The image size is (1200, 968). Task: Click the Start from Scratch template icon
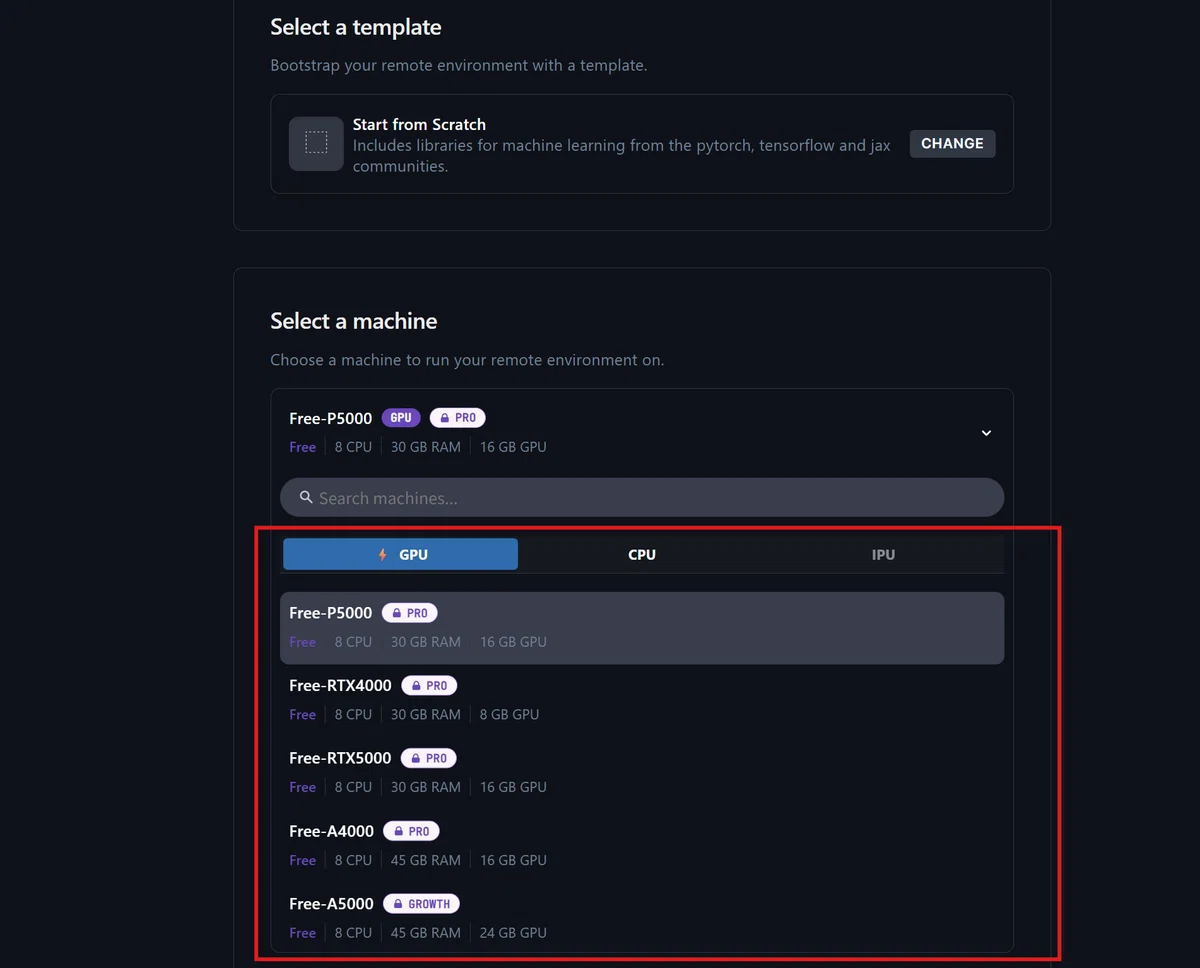pos(316,144)
